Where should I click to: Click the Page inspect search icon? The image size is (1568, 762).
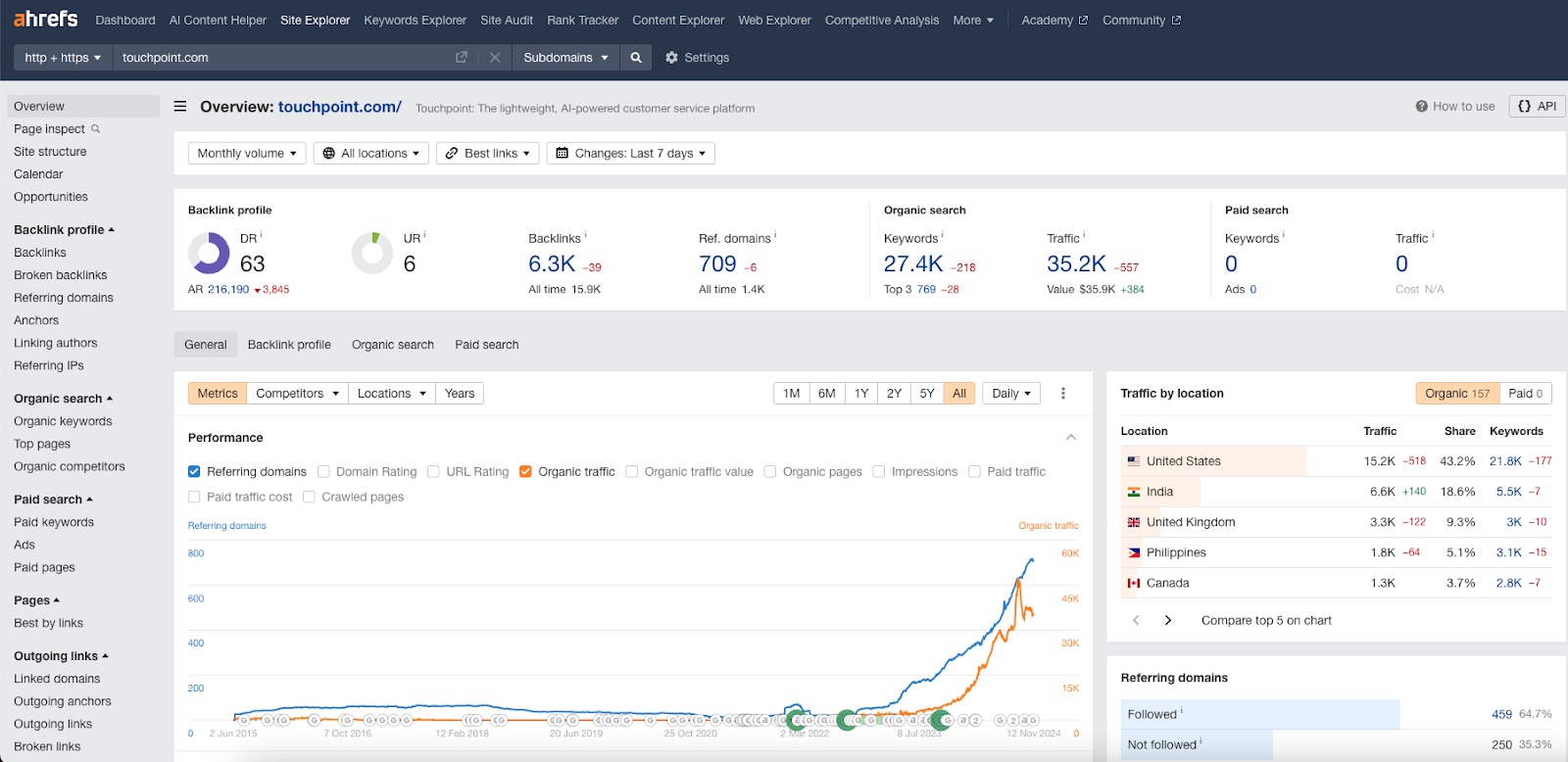[x=96, y=128]
